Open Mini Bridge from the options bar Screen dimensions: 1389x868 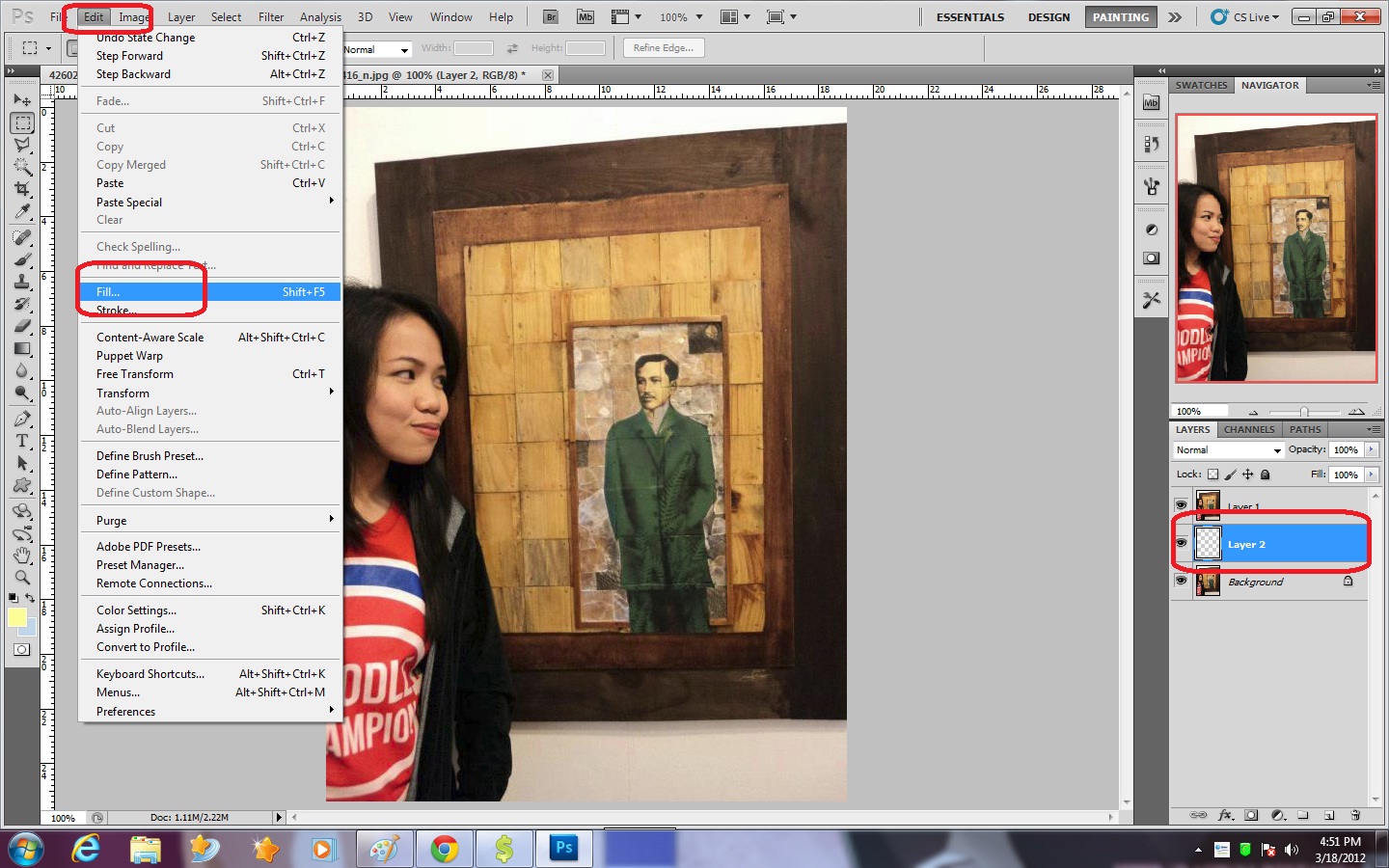[586, 15]
